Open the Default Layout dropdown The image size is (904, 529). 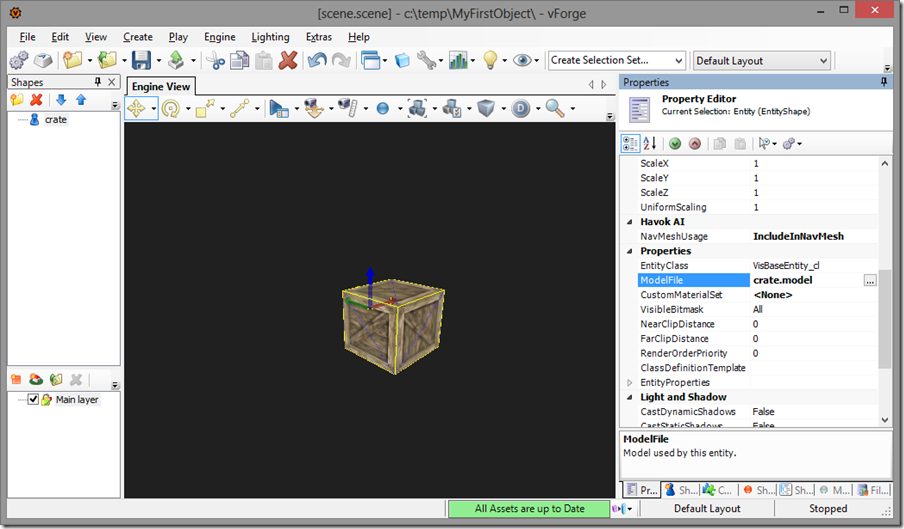823,60
